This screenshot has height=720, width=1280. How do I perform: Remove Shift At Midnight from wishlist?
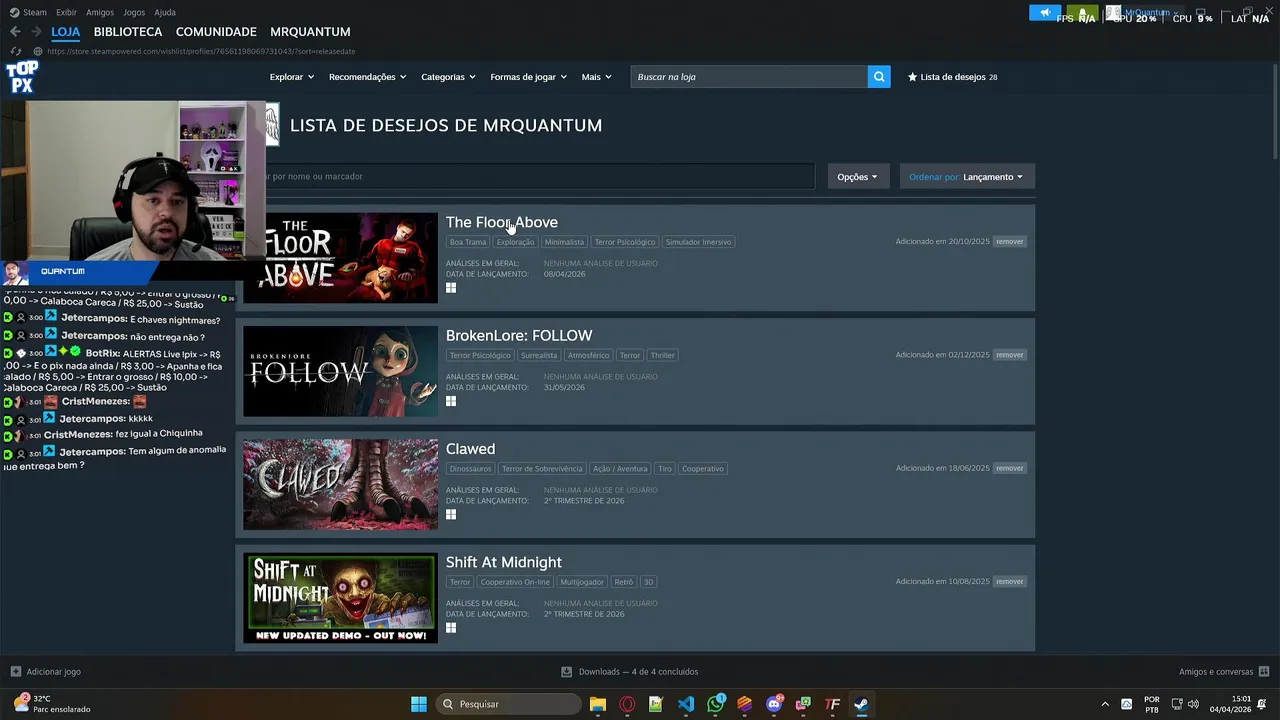[1010, 581]
